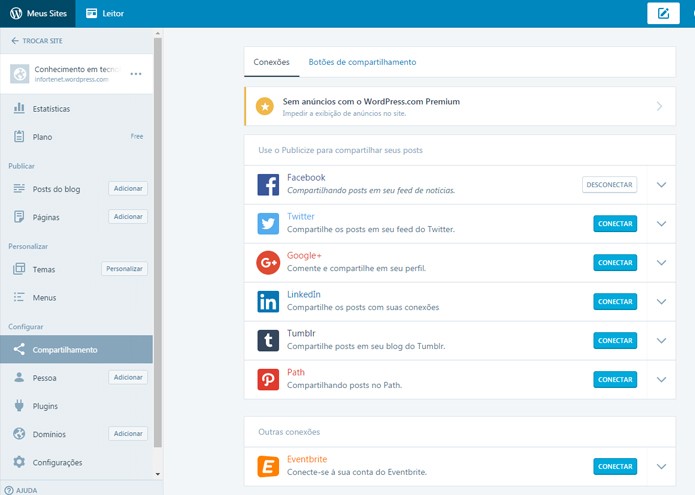Expand the Twitter connection chevron
695x495 pixels.
pos(661,224)
